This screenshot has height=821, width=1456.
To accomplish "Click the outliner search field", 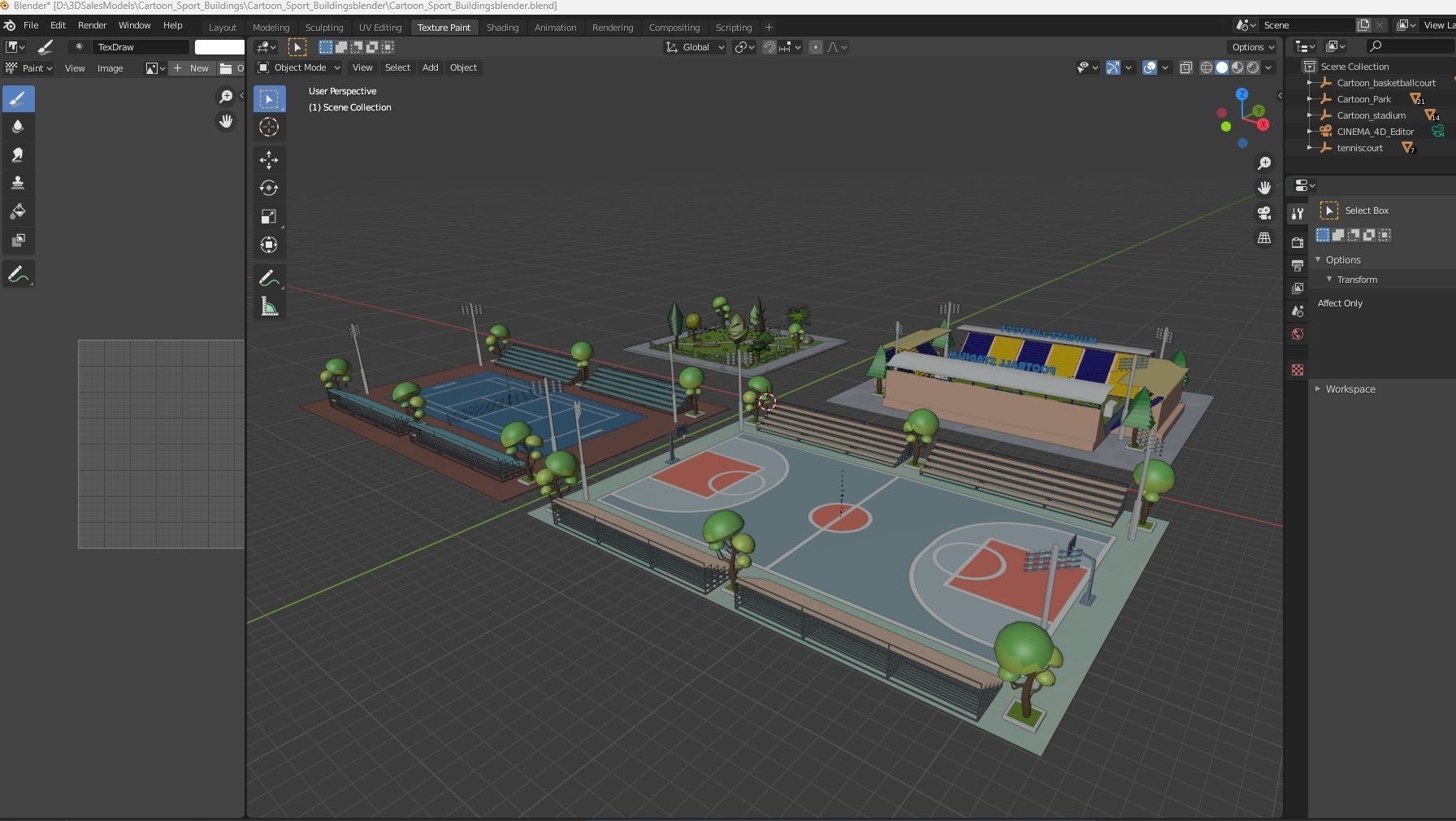I will pyautogui.click(x=1410, y=46).
